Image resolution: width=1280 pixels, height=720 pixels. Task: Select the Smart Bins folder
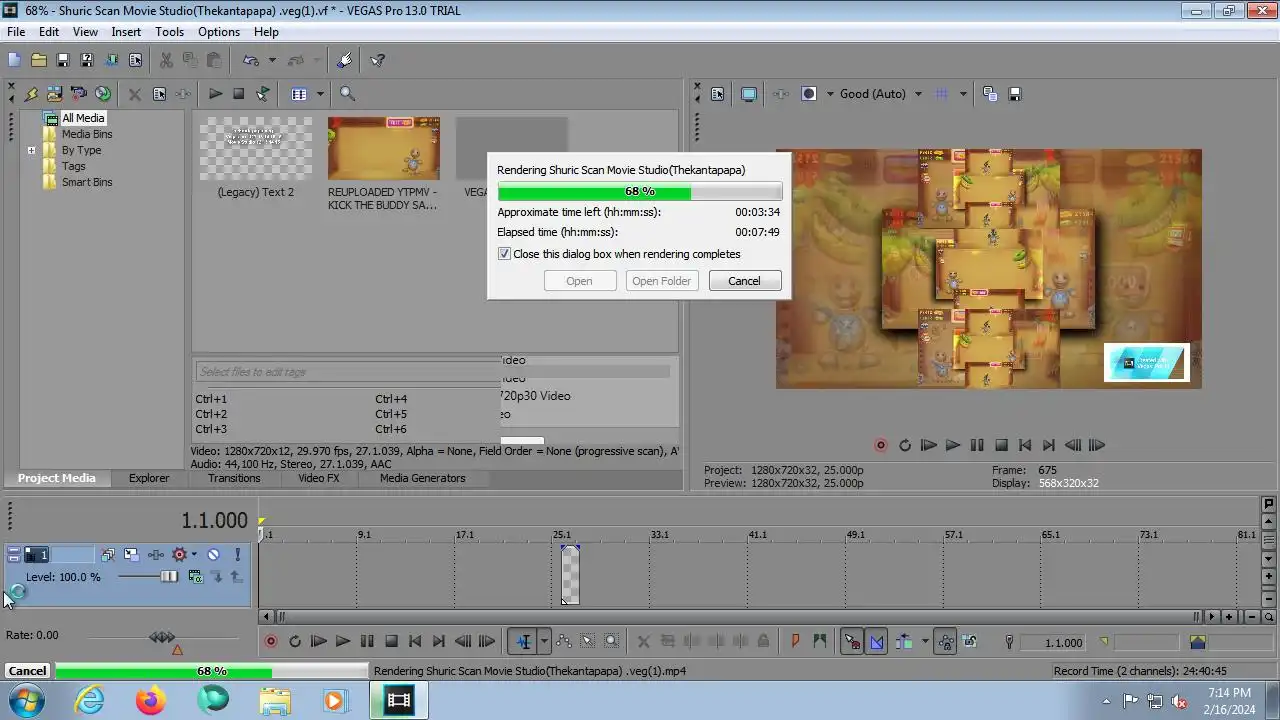87,183
